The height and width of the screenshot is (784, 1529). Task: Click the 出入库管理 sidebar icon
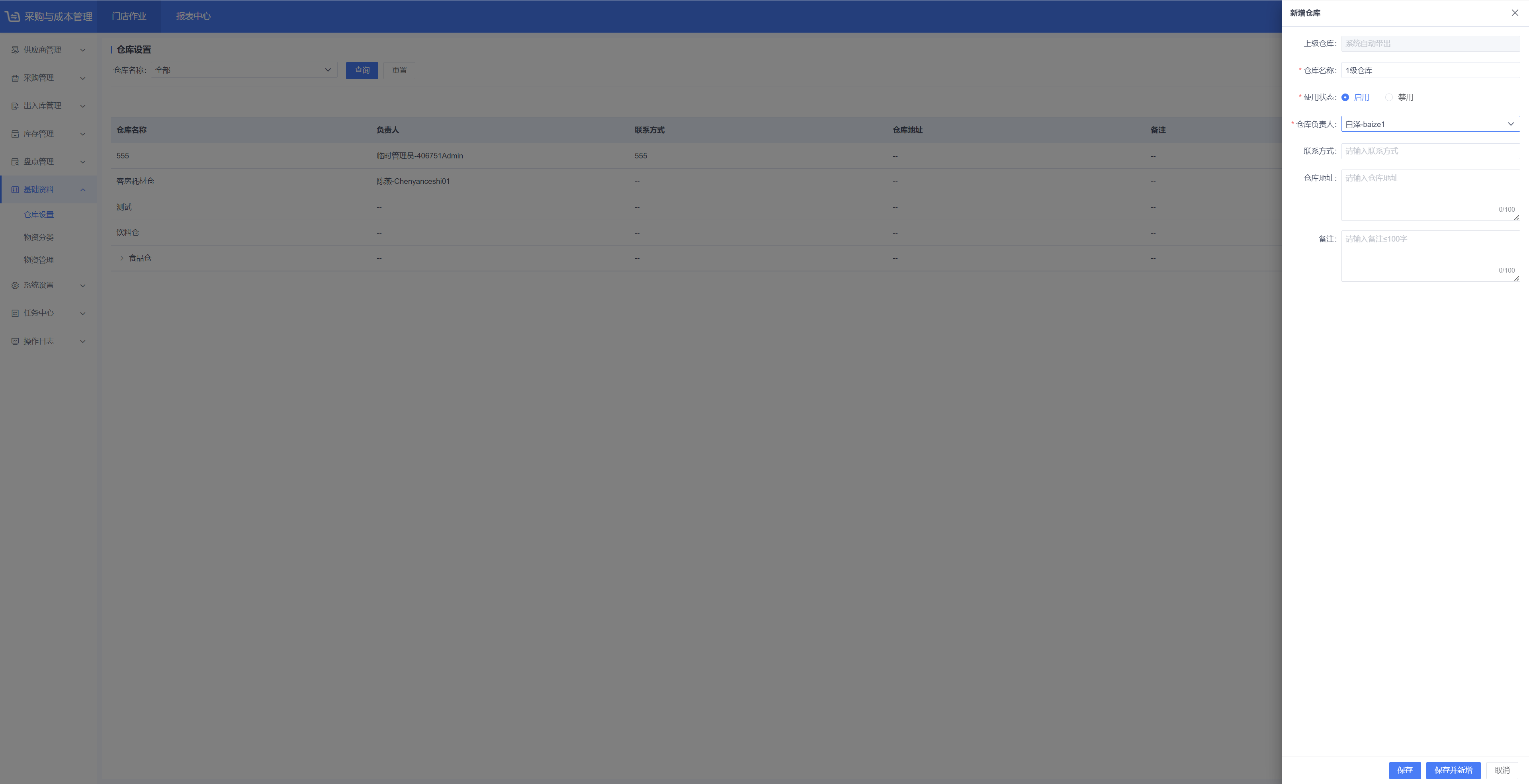pyautogui.click(x=15, y=105)
